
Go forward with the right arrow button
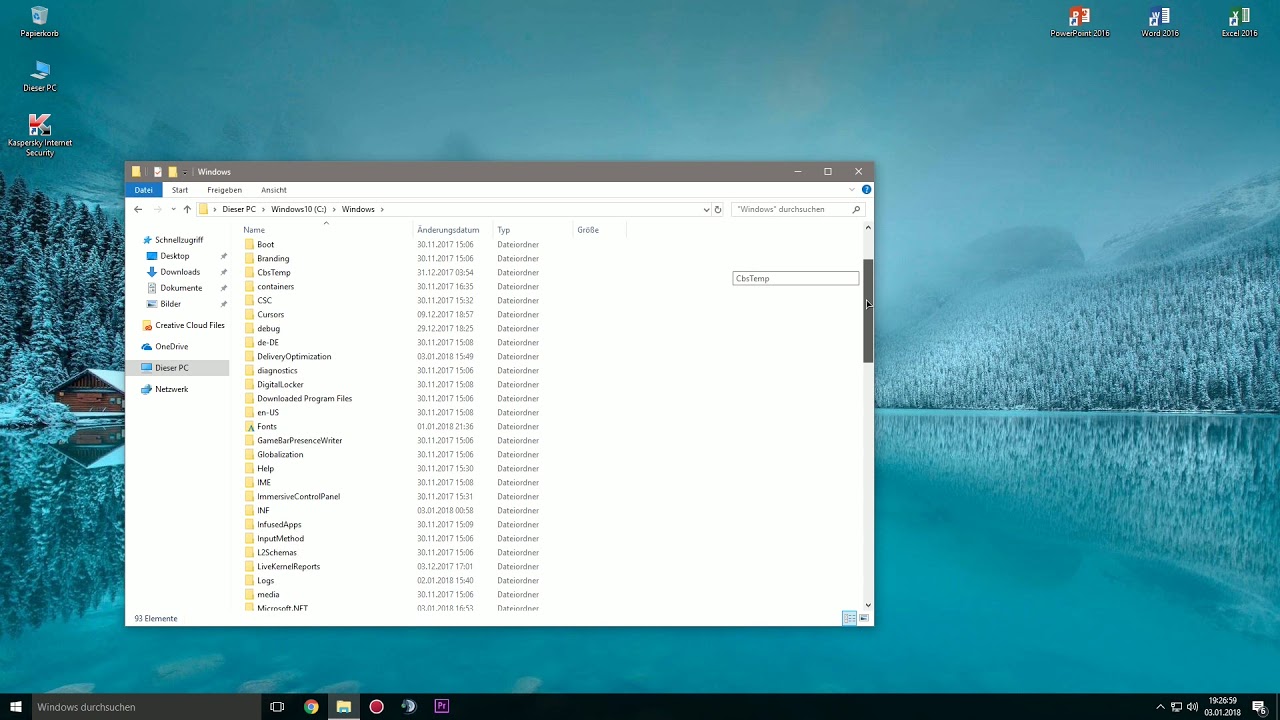158,209
